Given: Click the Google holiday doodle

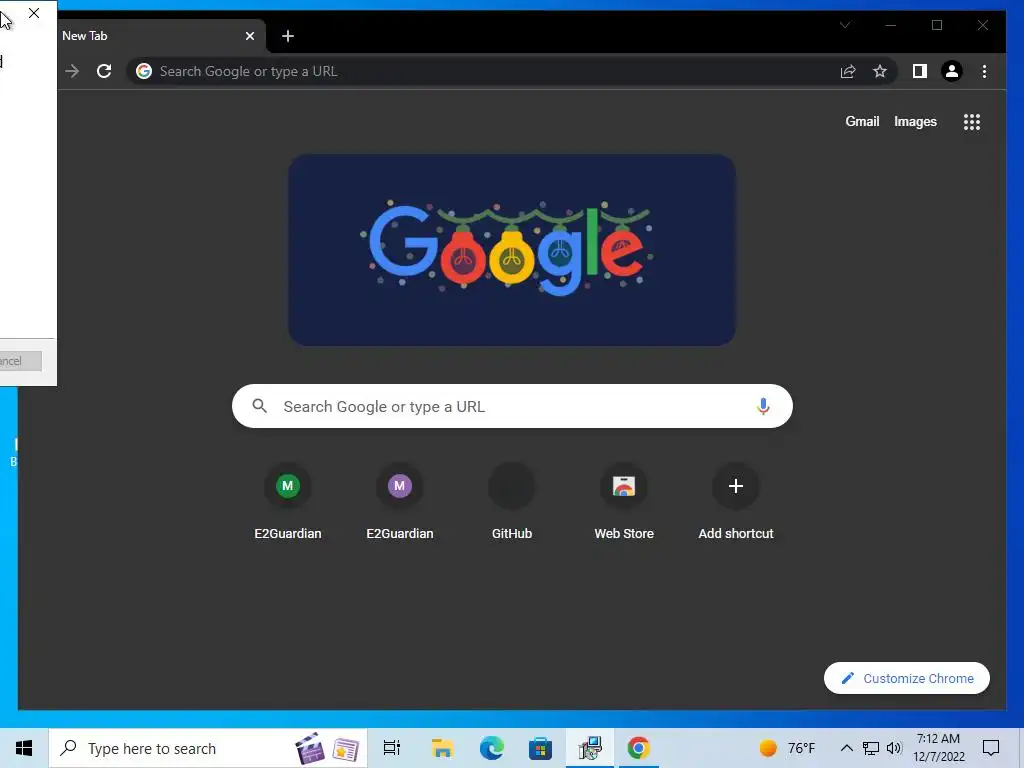Looking at the screenshot, I should [x=512, y=249].
